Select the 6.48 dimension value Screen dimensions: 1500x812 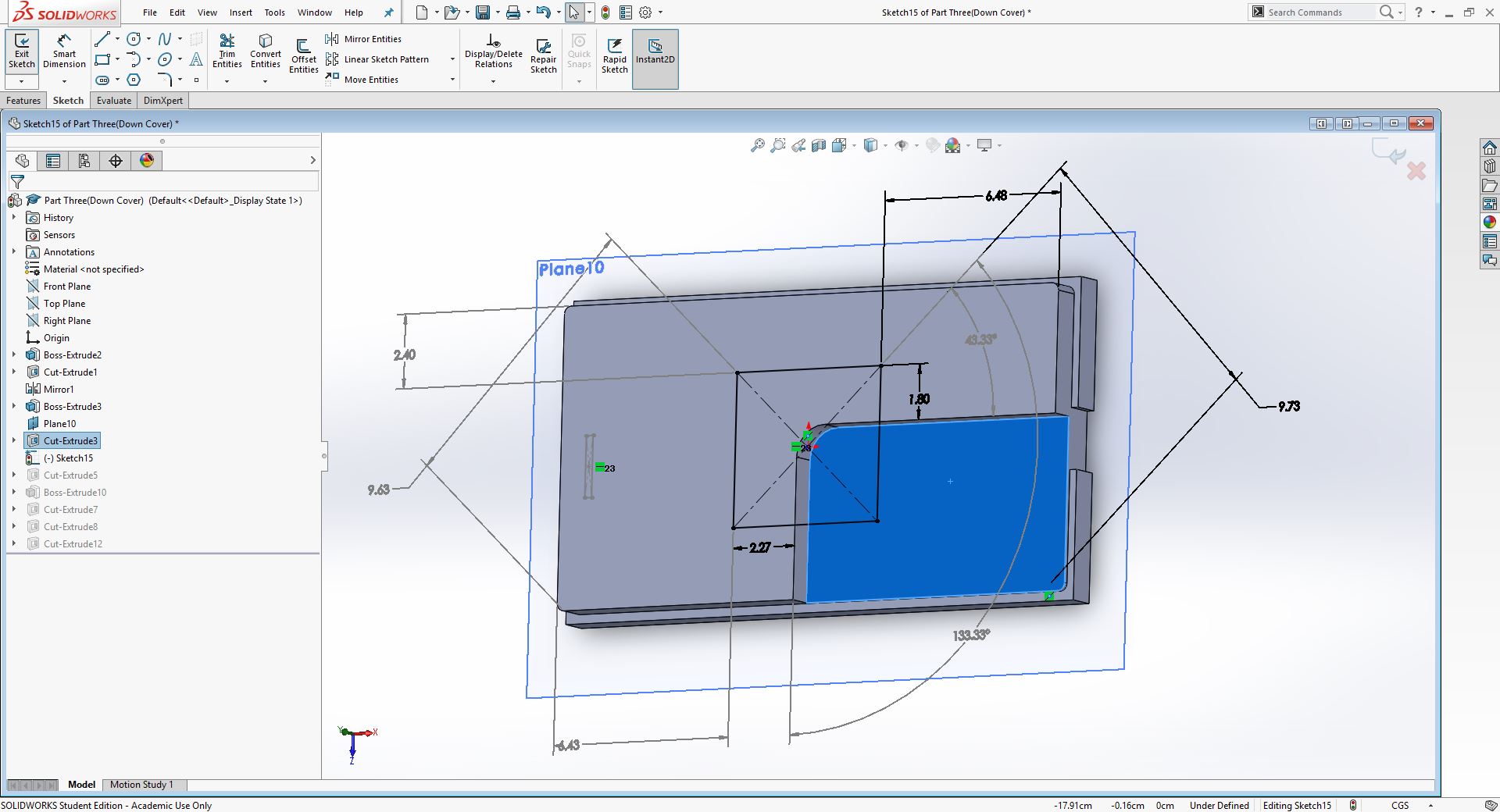[996, 196]
